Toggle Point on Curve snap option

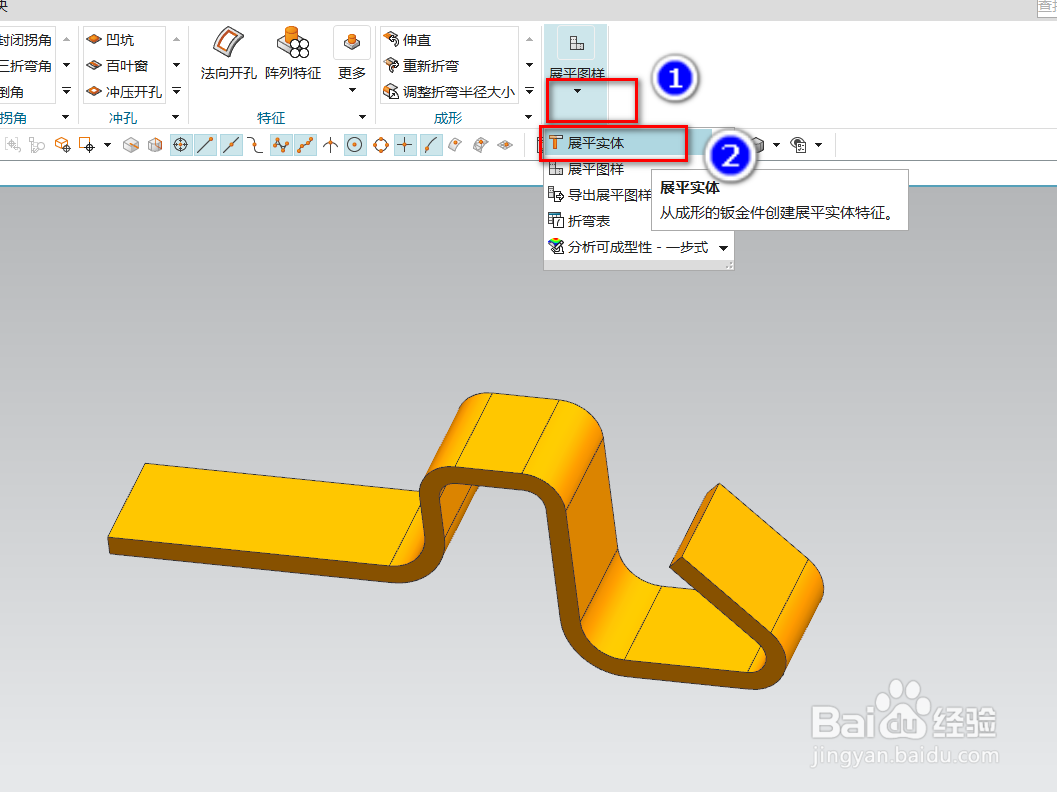click(430, 145)
